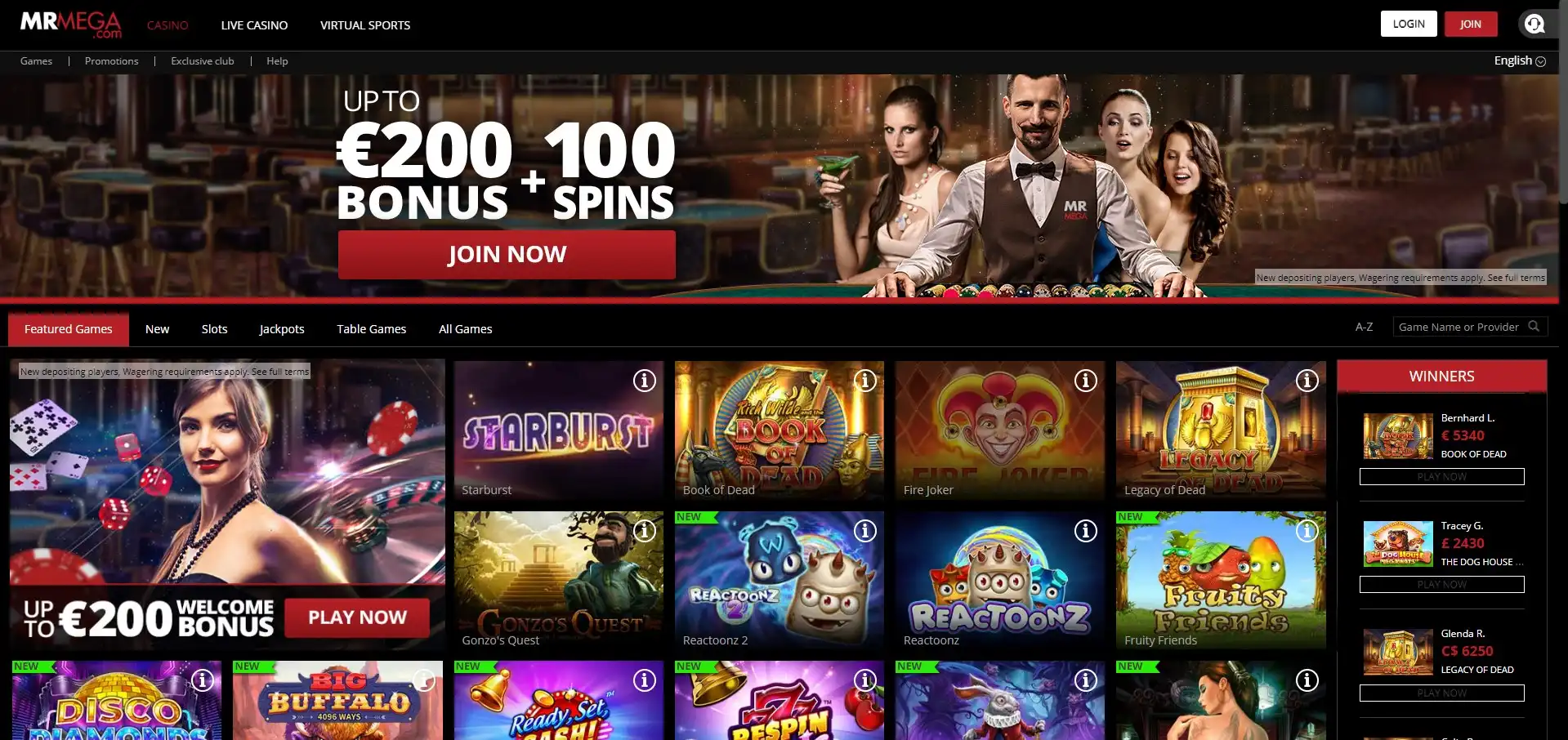Show info for Book of Dead
Image resolution: width=1568 pixels, height=740 pixels.
pyautogui.click(x=865, y=381)
